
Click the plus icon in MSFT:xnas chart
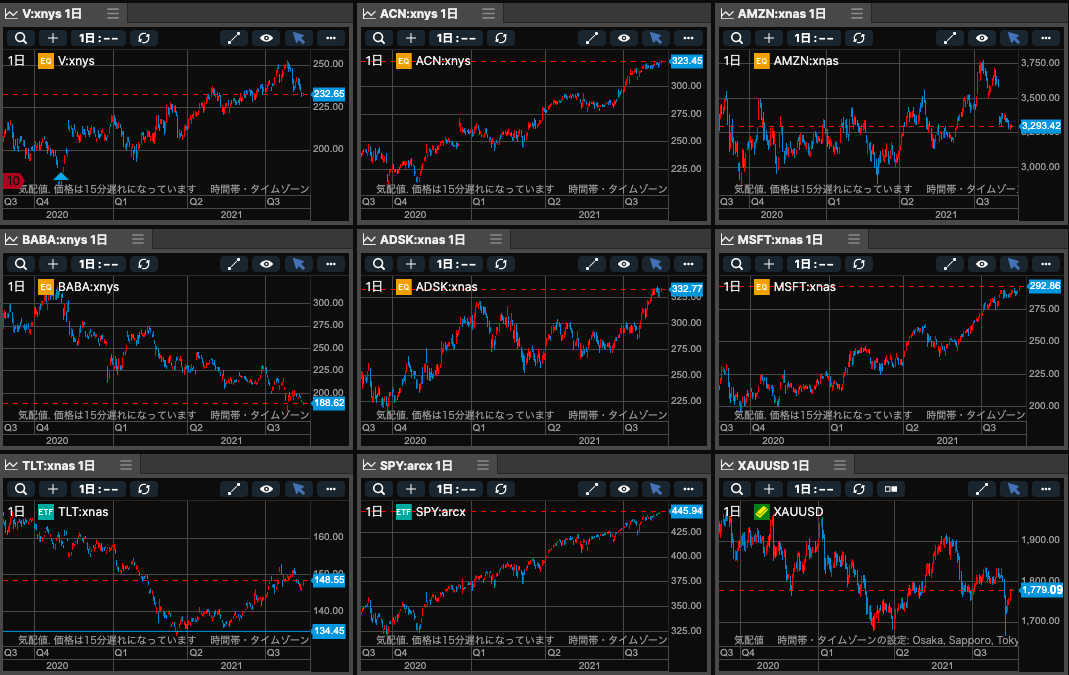[x=768, y=264]
